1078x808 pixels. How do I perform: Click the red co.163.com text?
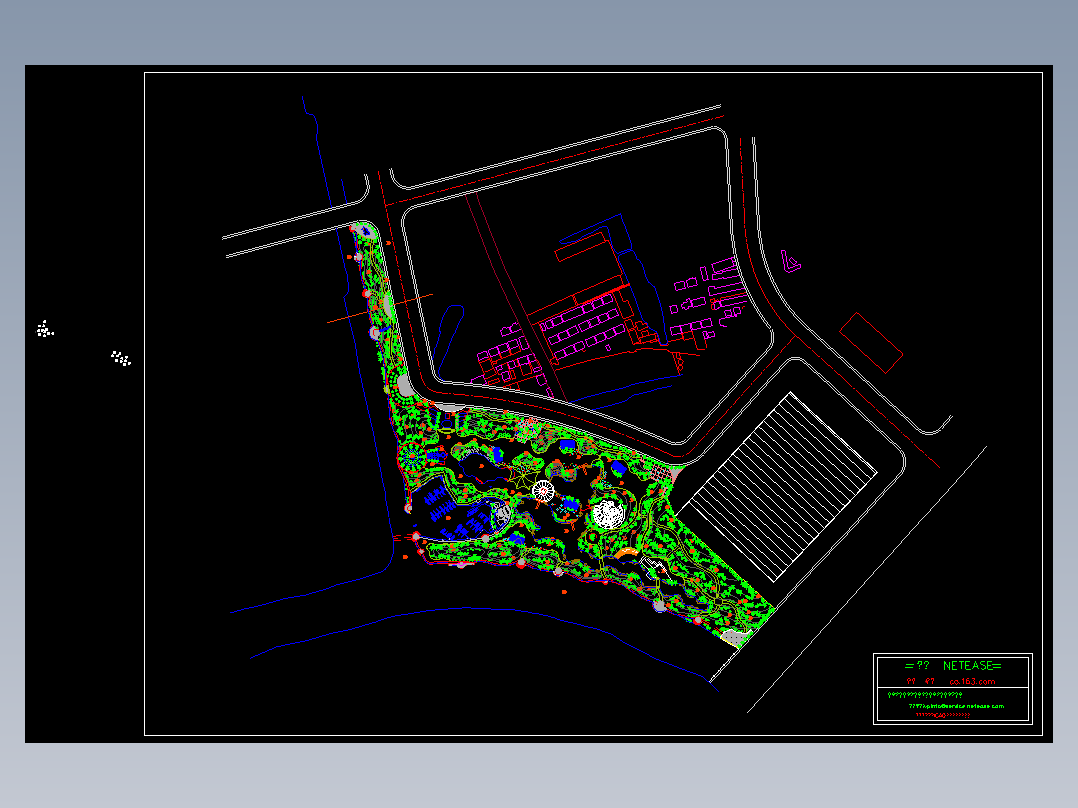click(972, 681)
